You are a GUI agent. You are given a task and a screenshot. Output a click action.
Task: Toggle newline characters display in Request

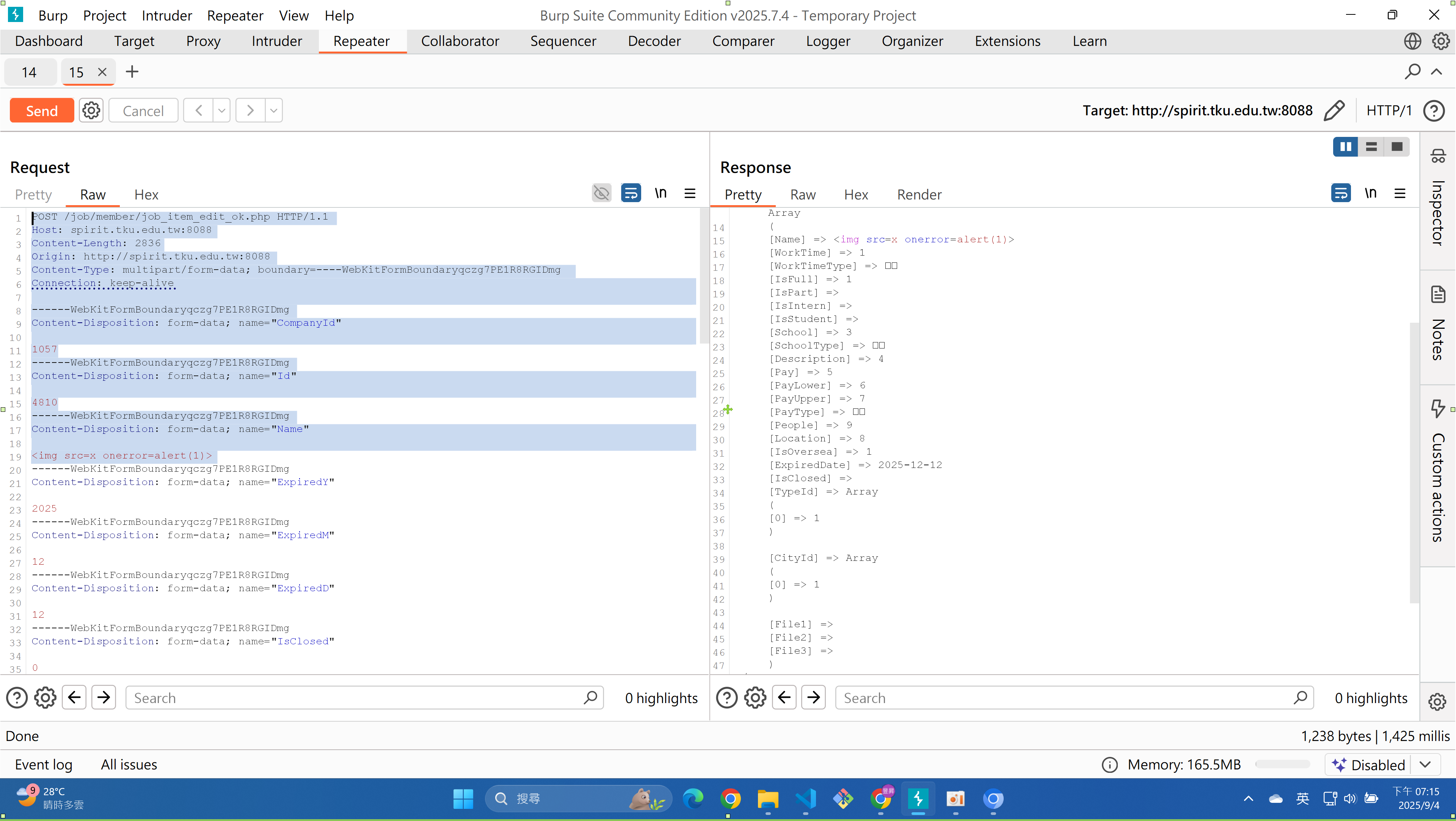(x=660, y=193)
